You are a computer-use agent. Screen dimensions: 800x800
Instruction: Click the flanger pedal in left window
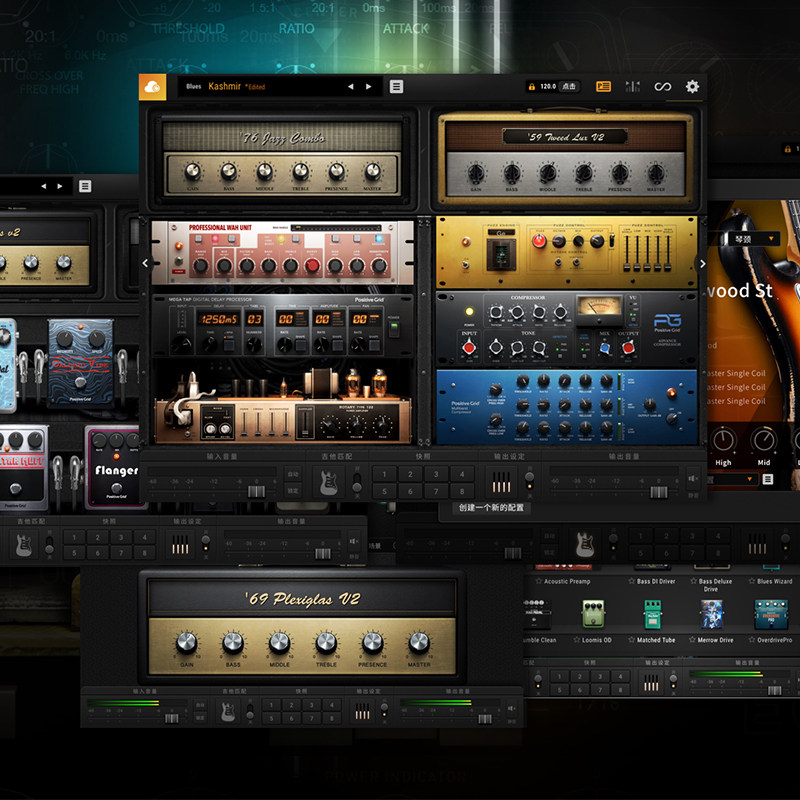[116, 467]
